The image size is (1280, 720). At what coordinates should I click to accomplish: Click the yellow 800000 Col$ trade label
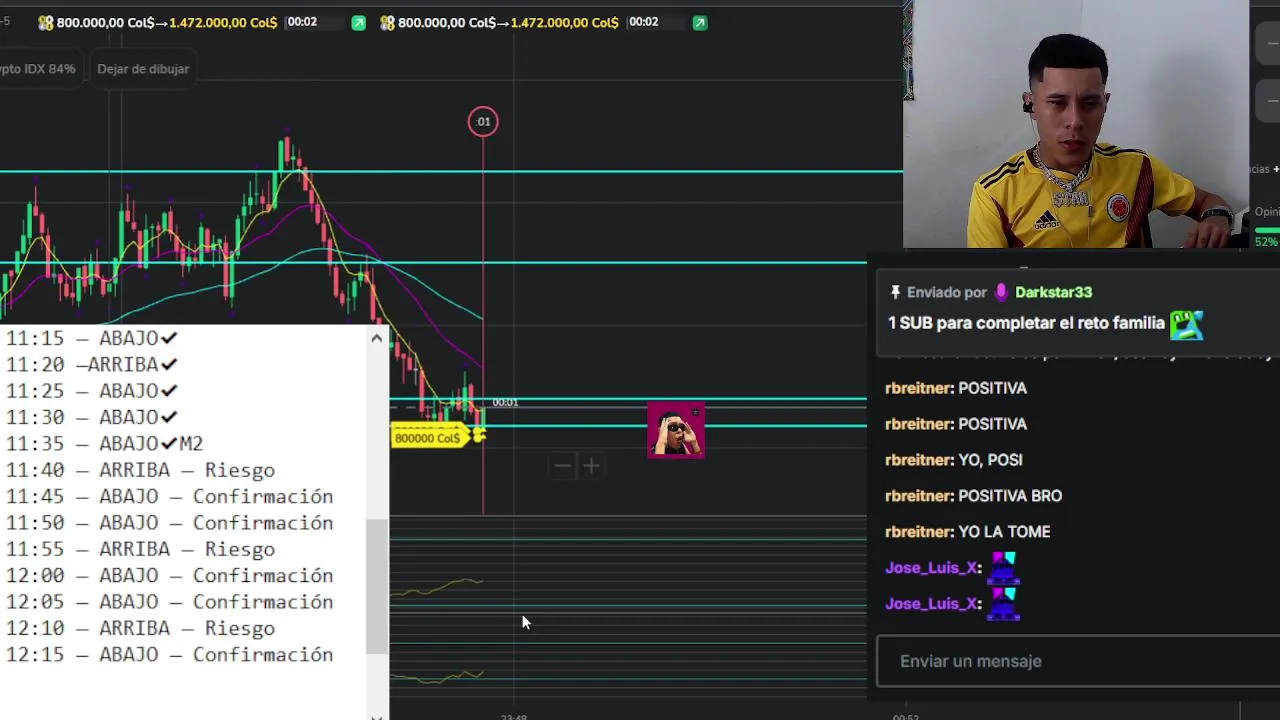428,437
